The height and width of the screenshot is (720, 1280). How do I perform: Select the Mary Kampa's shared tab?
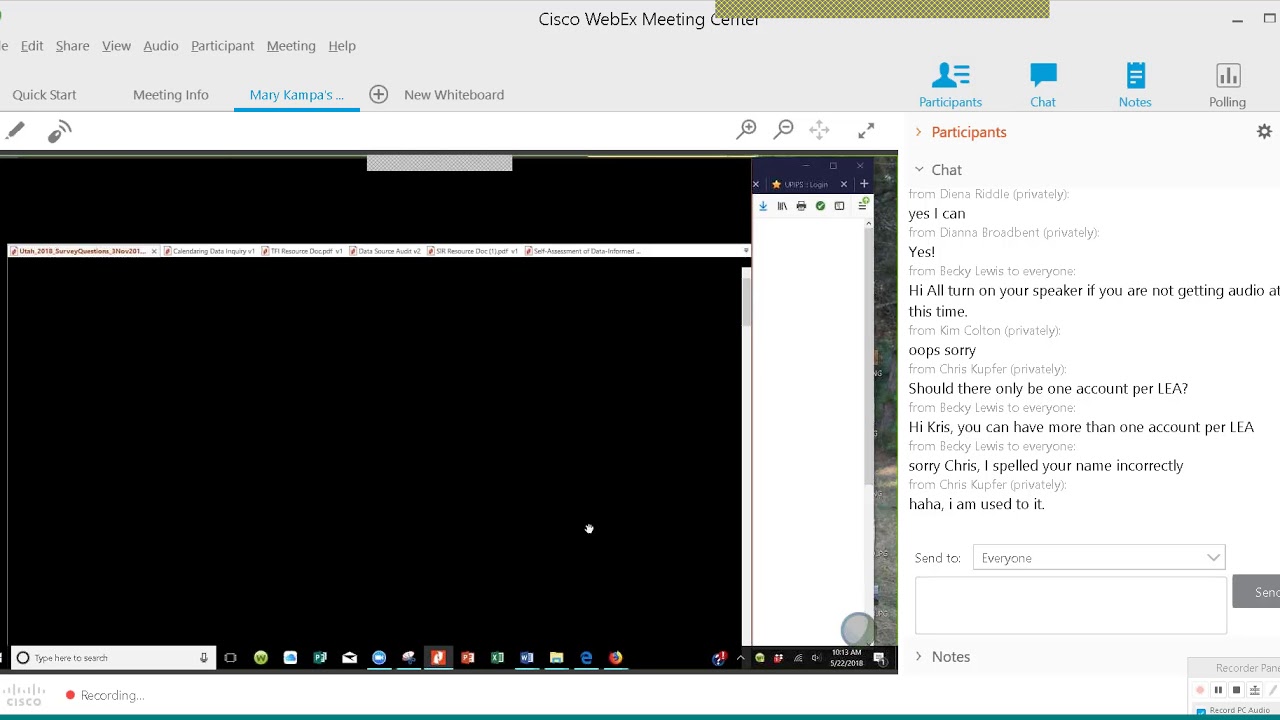296,95
